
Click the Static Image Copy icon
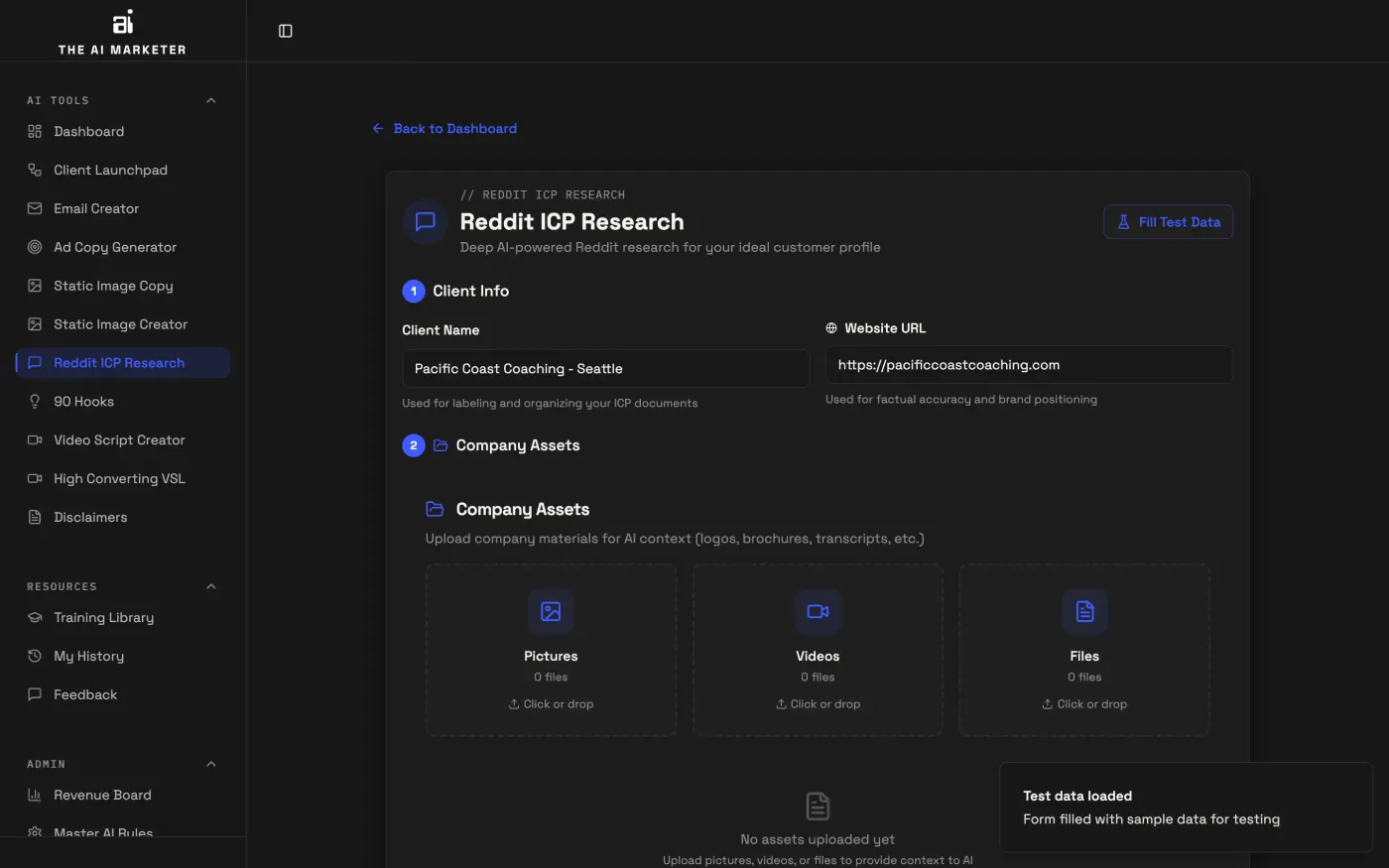click(x=35, y=286)
